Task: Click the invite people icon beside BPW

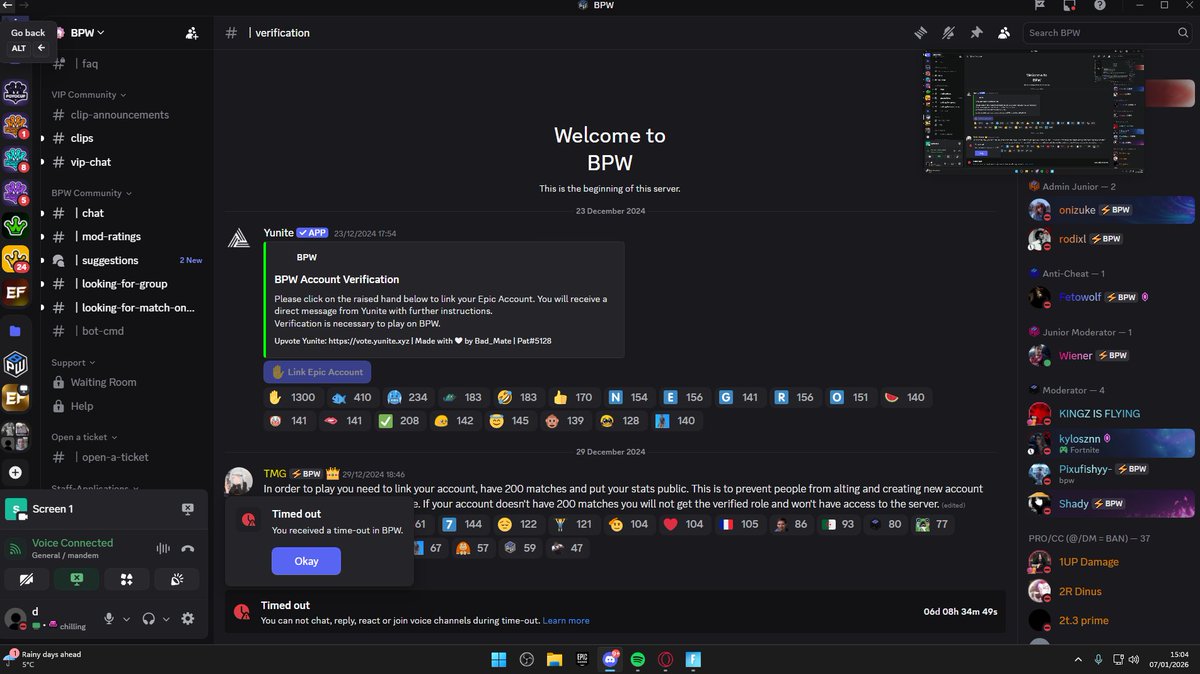Action: (x=191, y=33)
